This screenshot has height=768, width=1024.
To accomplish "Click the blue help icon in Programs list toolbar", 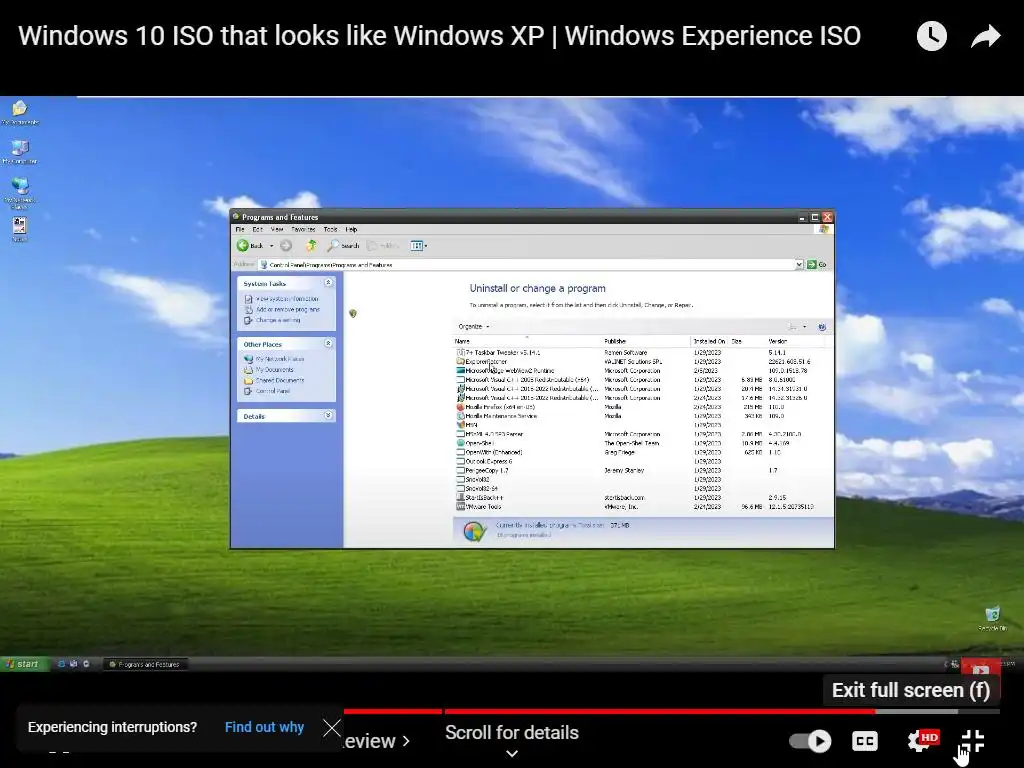I will pyautogui.click(x=822, y=327).
